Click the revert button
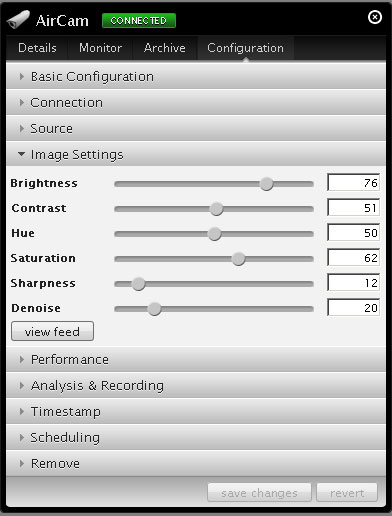Screen dimensions: 392x516 [x=347, y=493]
